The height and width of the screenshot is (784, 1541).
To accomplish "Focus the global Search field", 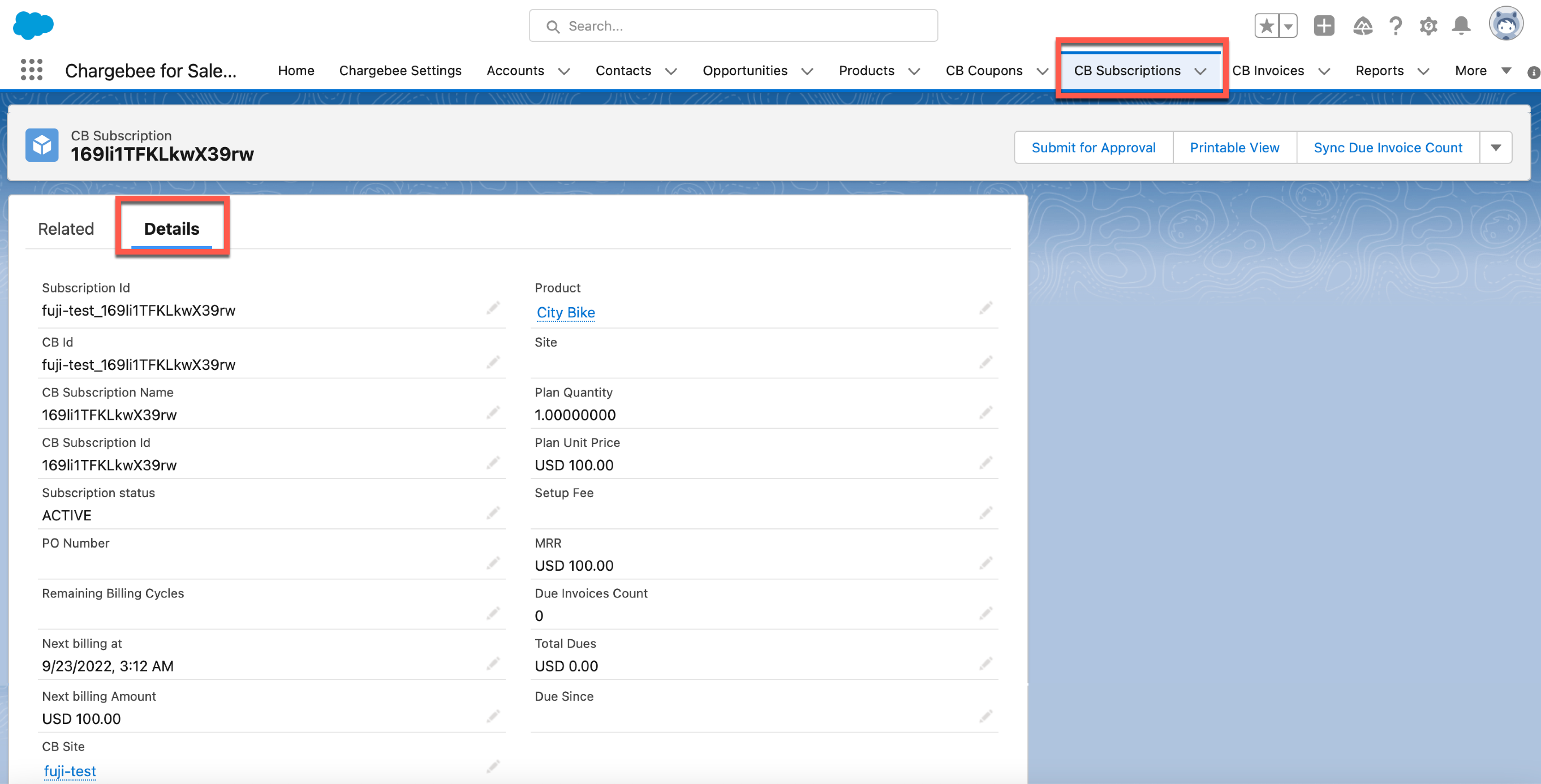I will pyautogui.click(x=733, y=25).
